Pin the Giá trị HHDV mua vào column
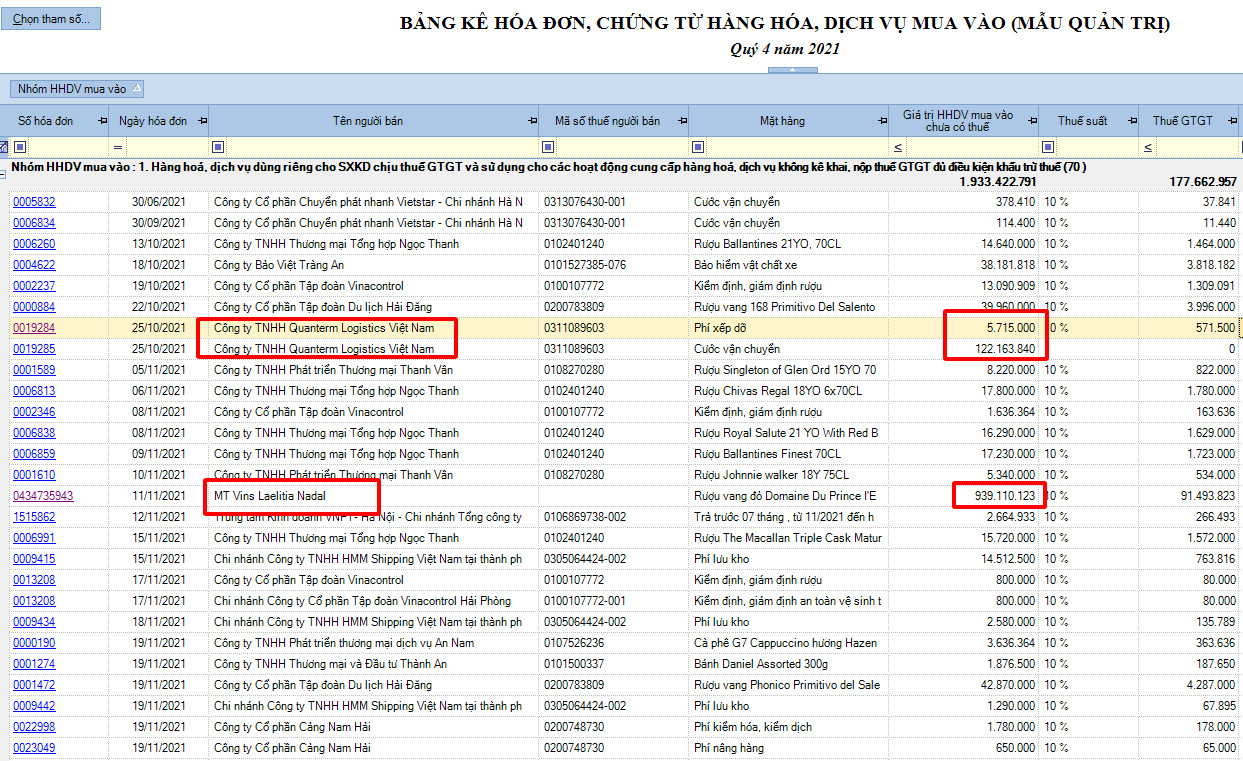 tap(1031, 121)
